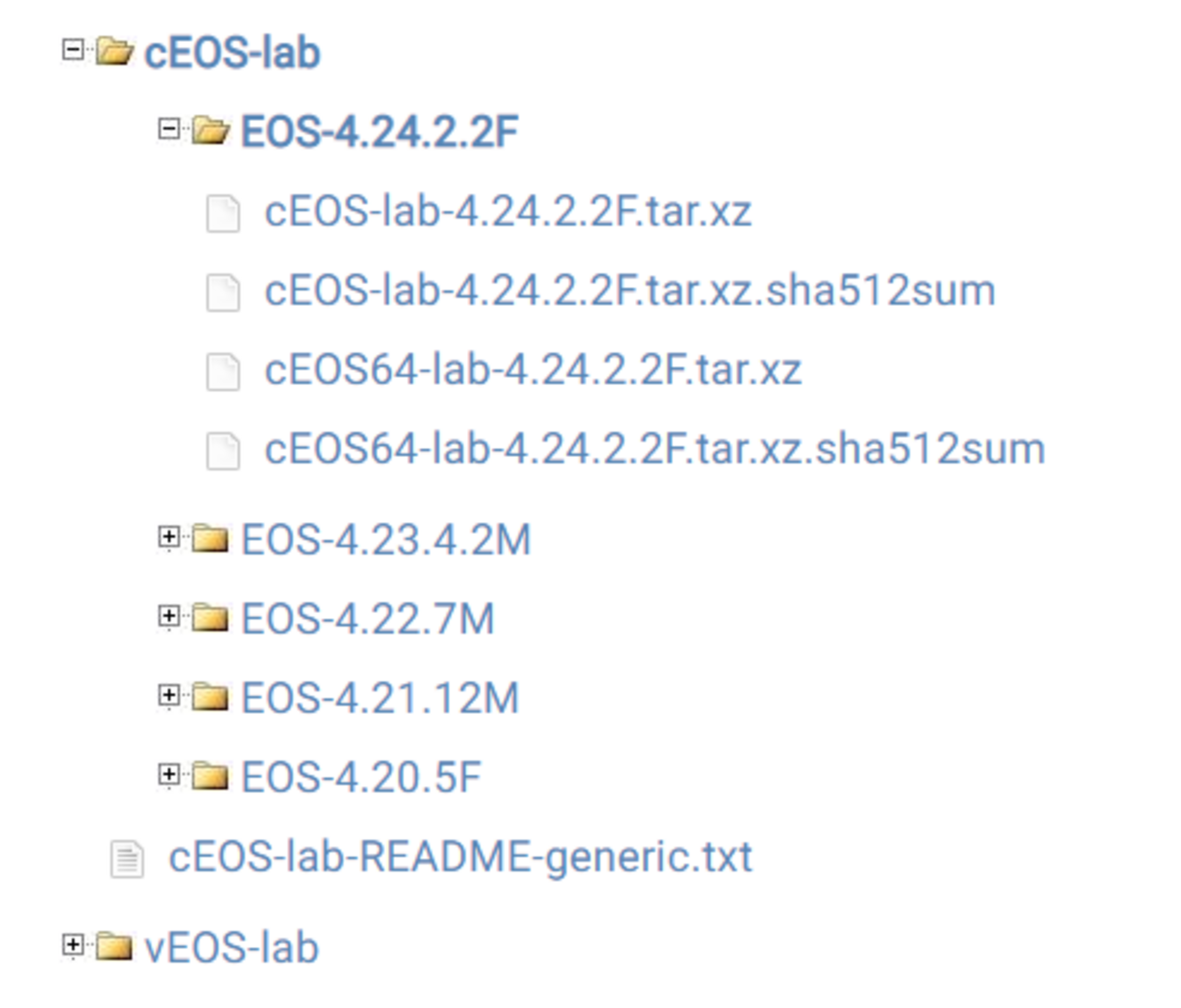The height and width of the screenshot is (1008, 1181).
Task: Download cEOS64-lab-4.24.2.2F.tar.xz.sha512sum checksum
Action: [x=654, y=449]
